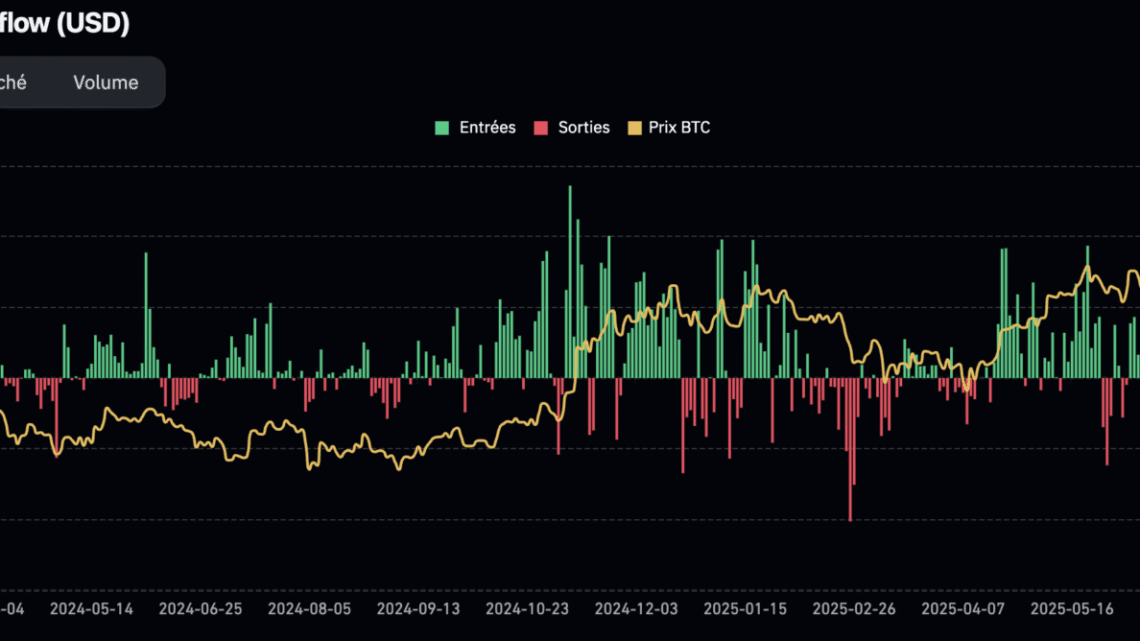Switch to the Marché tab

(15, 82)
